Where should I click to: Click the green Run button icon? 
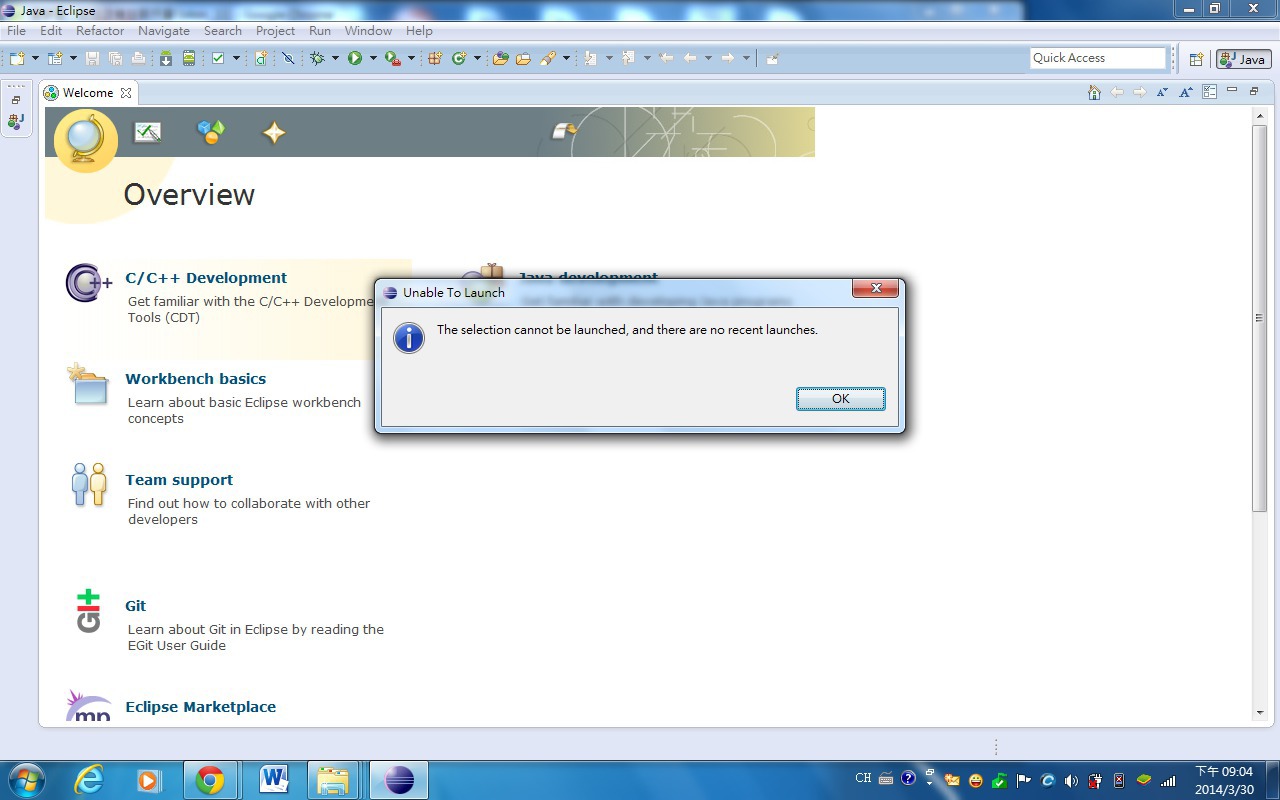[355, 58]
